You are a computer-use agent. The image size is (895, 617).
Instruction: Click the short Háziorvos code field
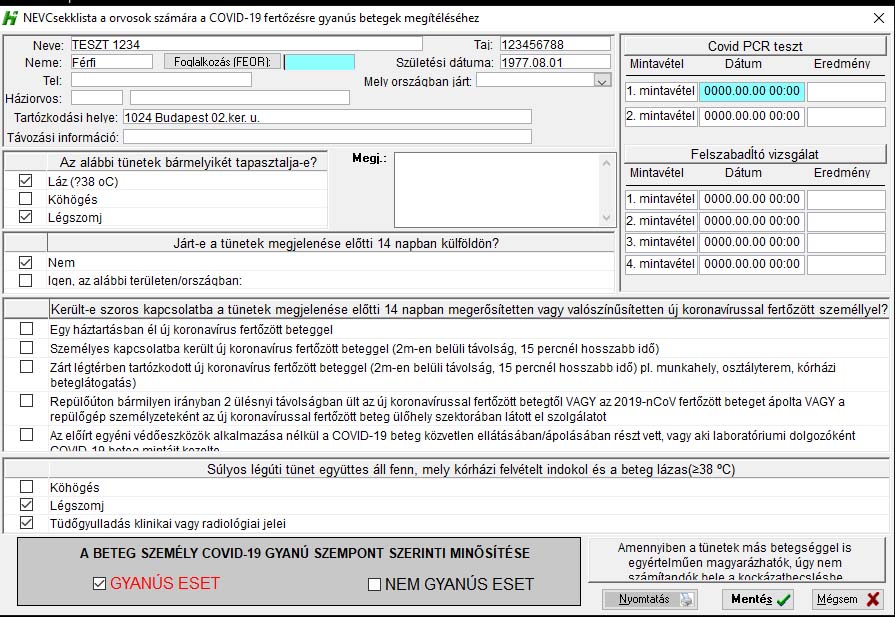[96, 98]
